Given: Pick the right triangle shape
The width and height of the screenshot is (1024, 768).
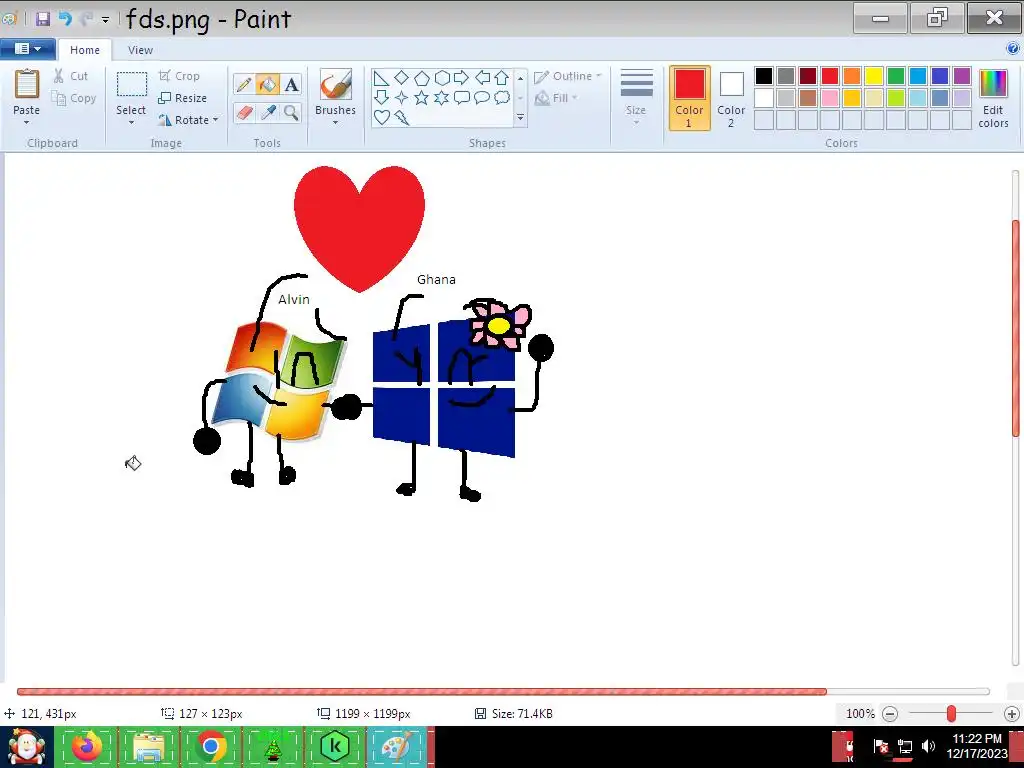Looking at the screenshot, I should tap(381, 78).
